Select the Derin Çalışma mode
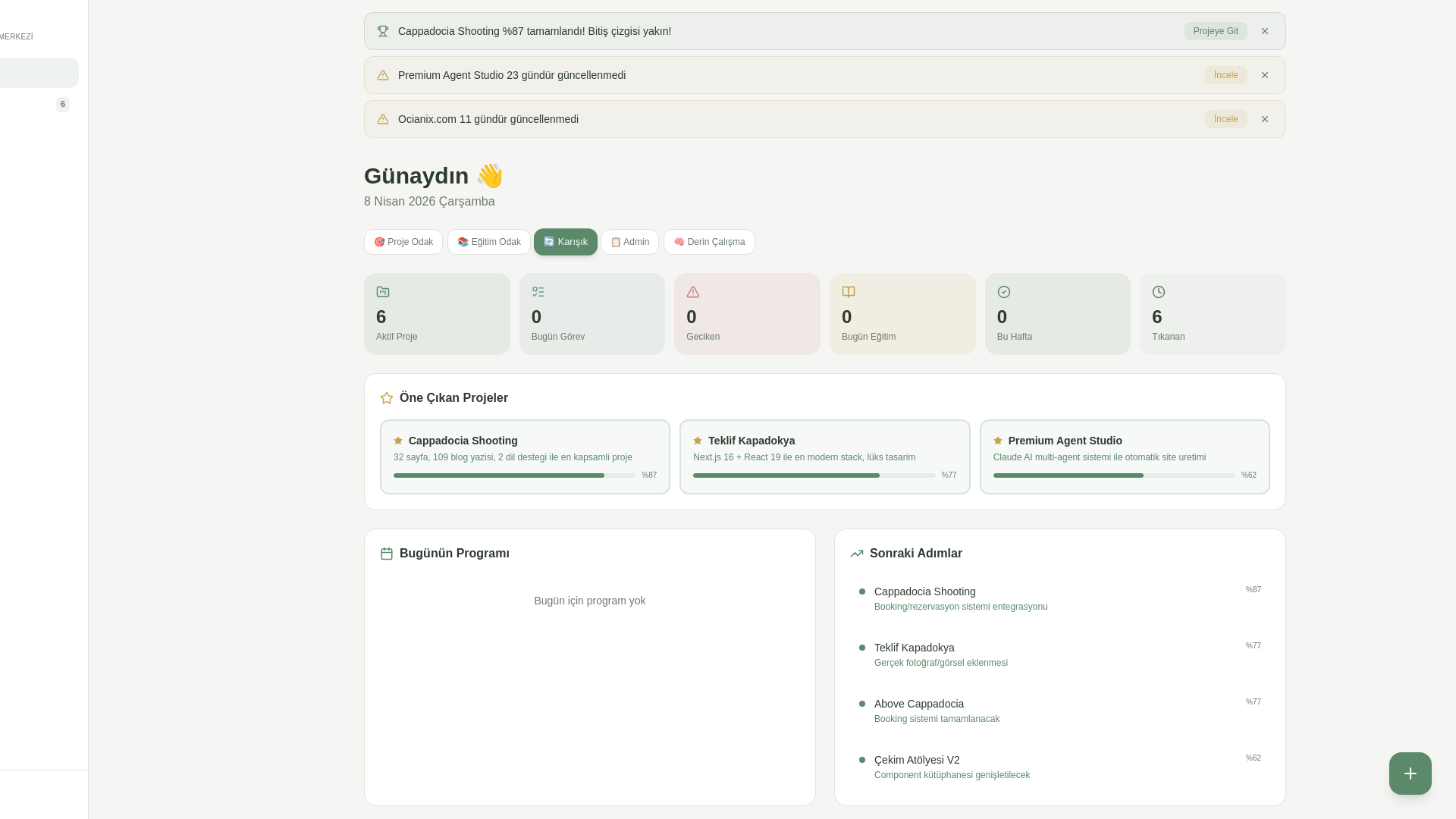The width and height of the screenshot is (1456, 819). pos(709,242)
